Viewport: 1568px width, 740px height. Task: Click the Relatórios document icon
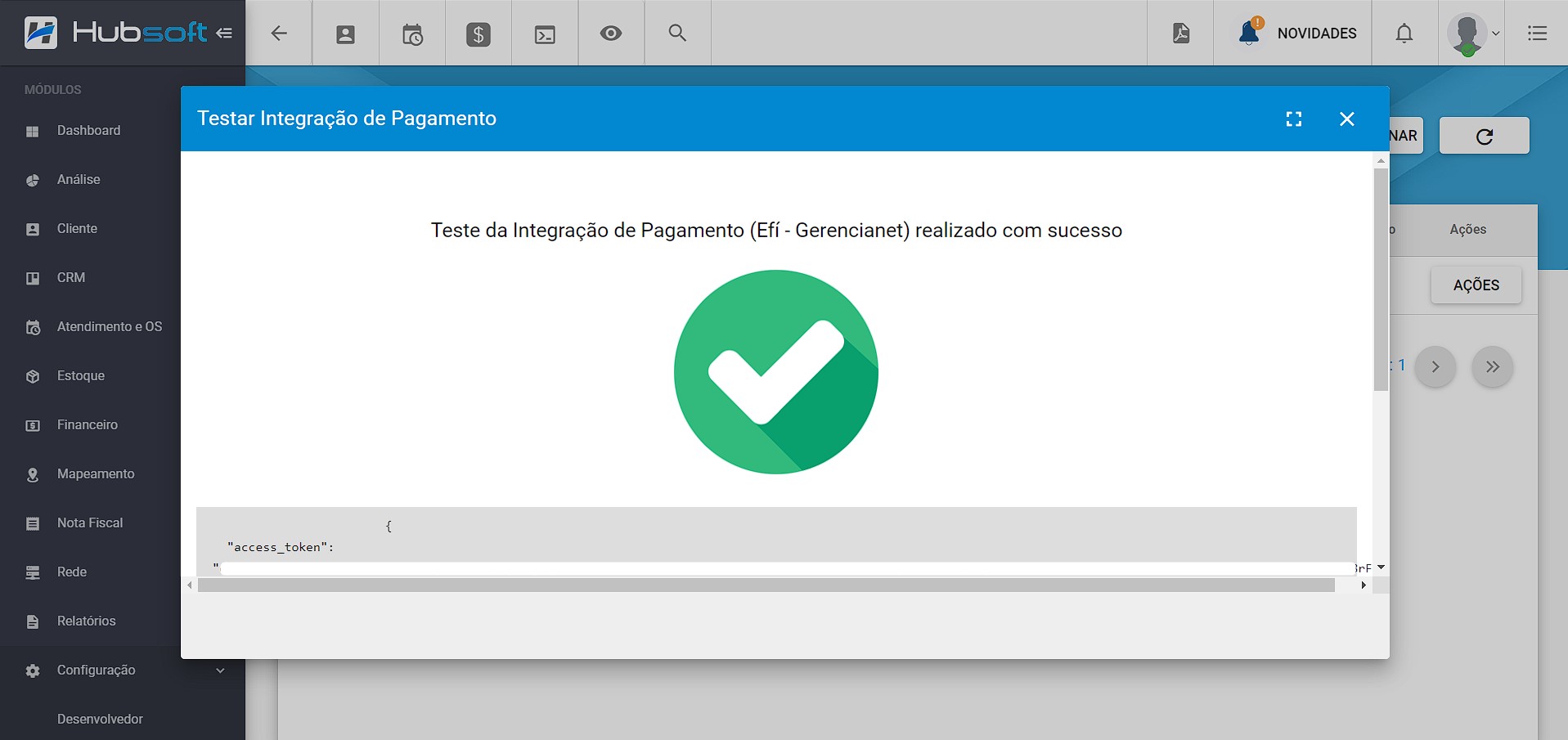[x=33, y=622]
